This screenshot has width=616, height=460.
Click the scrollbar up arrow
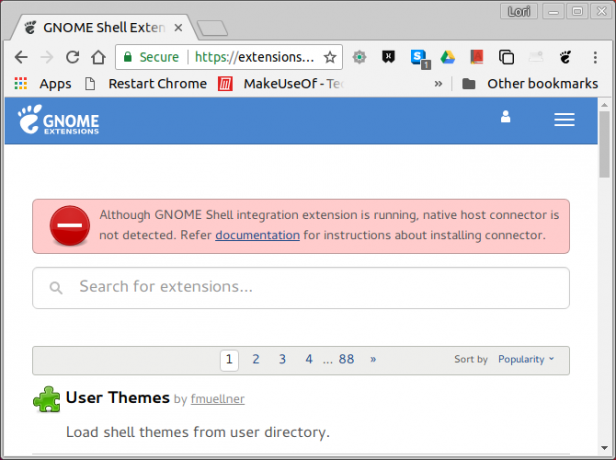[x=605, y=104]
